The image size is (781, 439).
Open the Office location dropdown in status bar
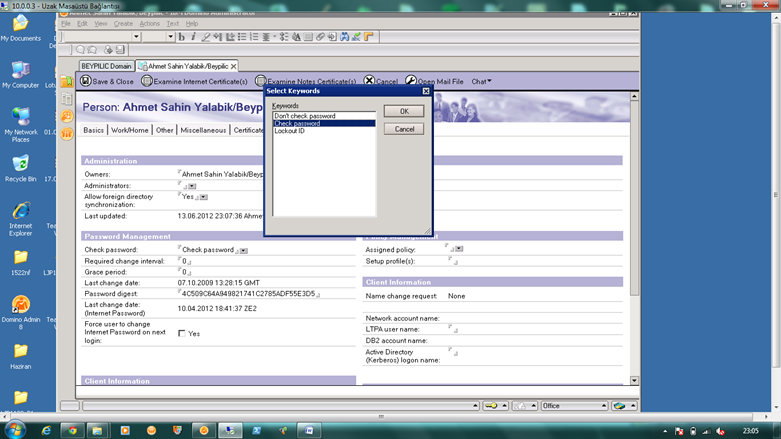[575, 406]
